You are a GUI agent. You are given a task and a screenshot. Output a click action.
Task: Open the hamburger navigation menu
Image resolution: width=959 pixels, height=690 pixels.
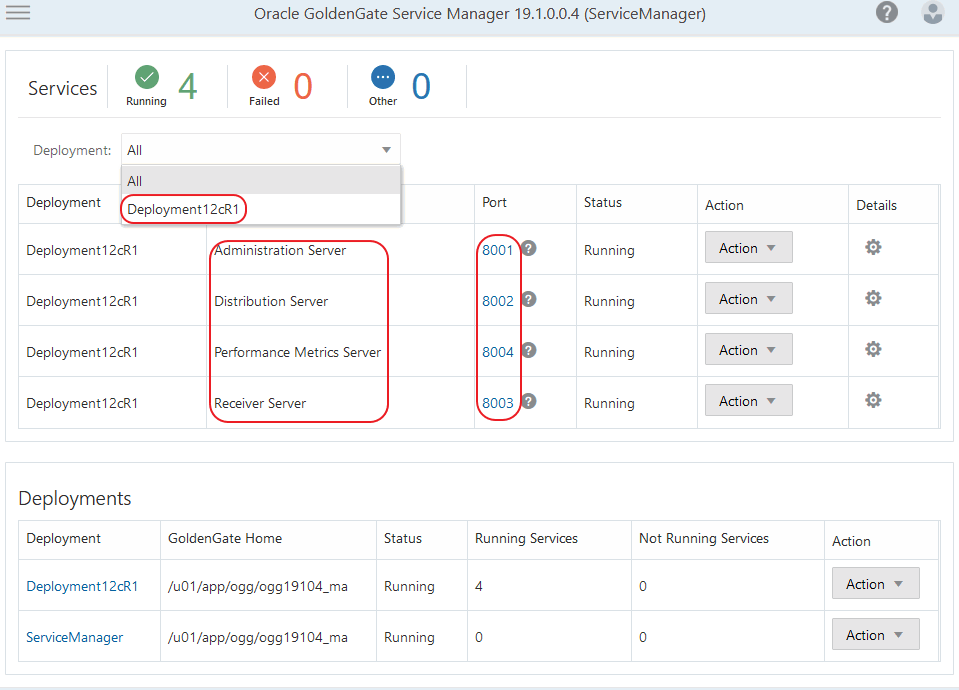pyautogui.click(x=18, y=13)
